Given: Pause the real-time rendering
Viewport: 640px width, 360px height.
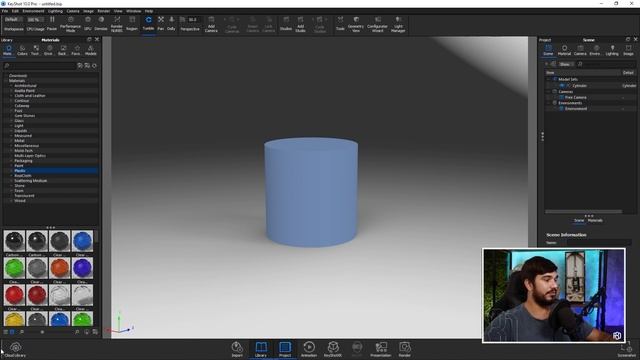Looking at the screenshot, I should point(52,24).
